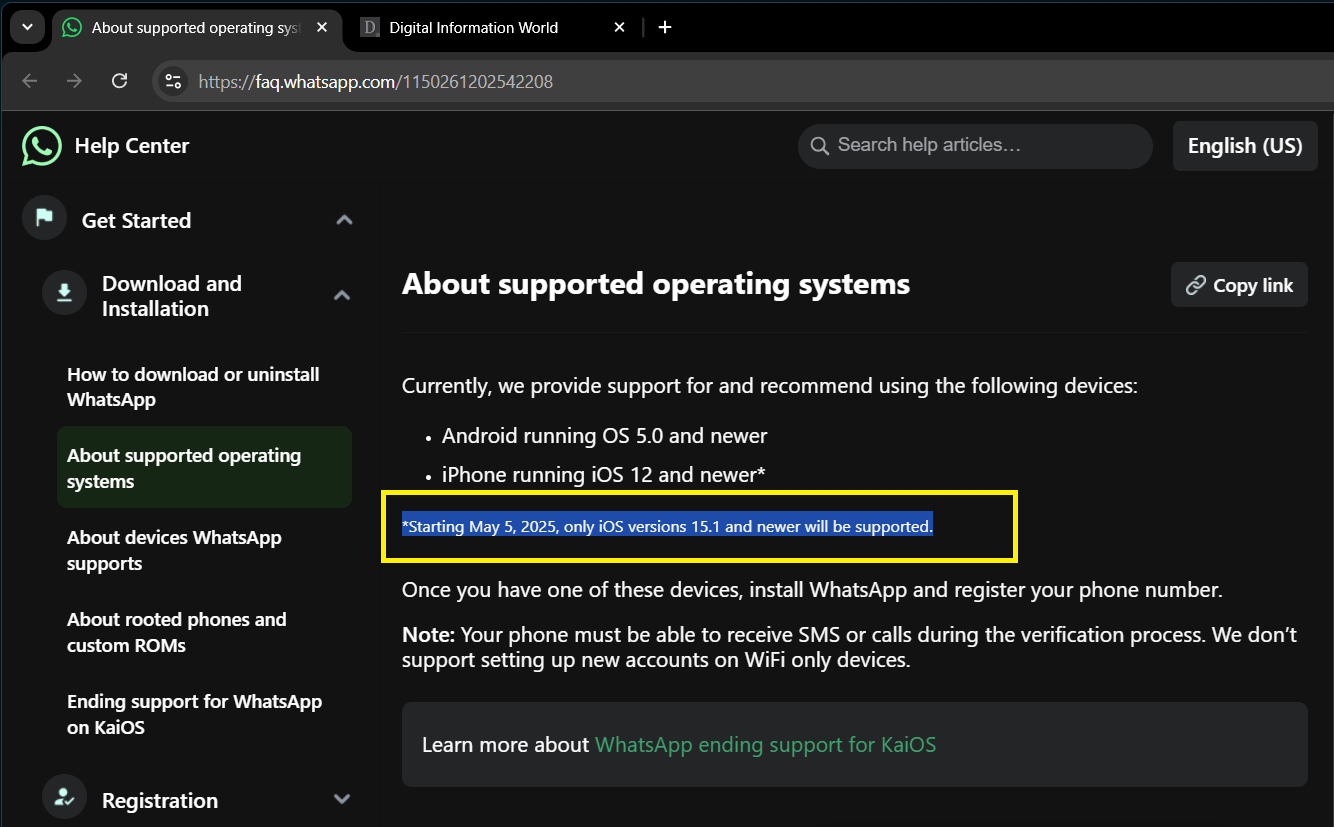Open About rooted phones and custom ROMs

[x=177, y=632]
